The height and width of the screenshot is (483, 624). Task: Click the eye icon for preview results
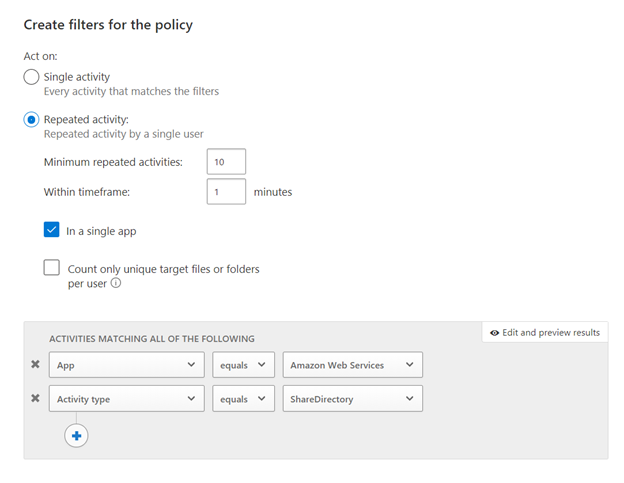(x=494, y=332)
